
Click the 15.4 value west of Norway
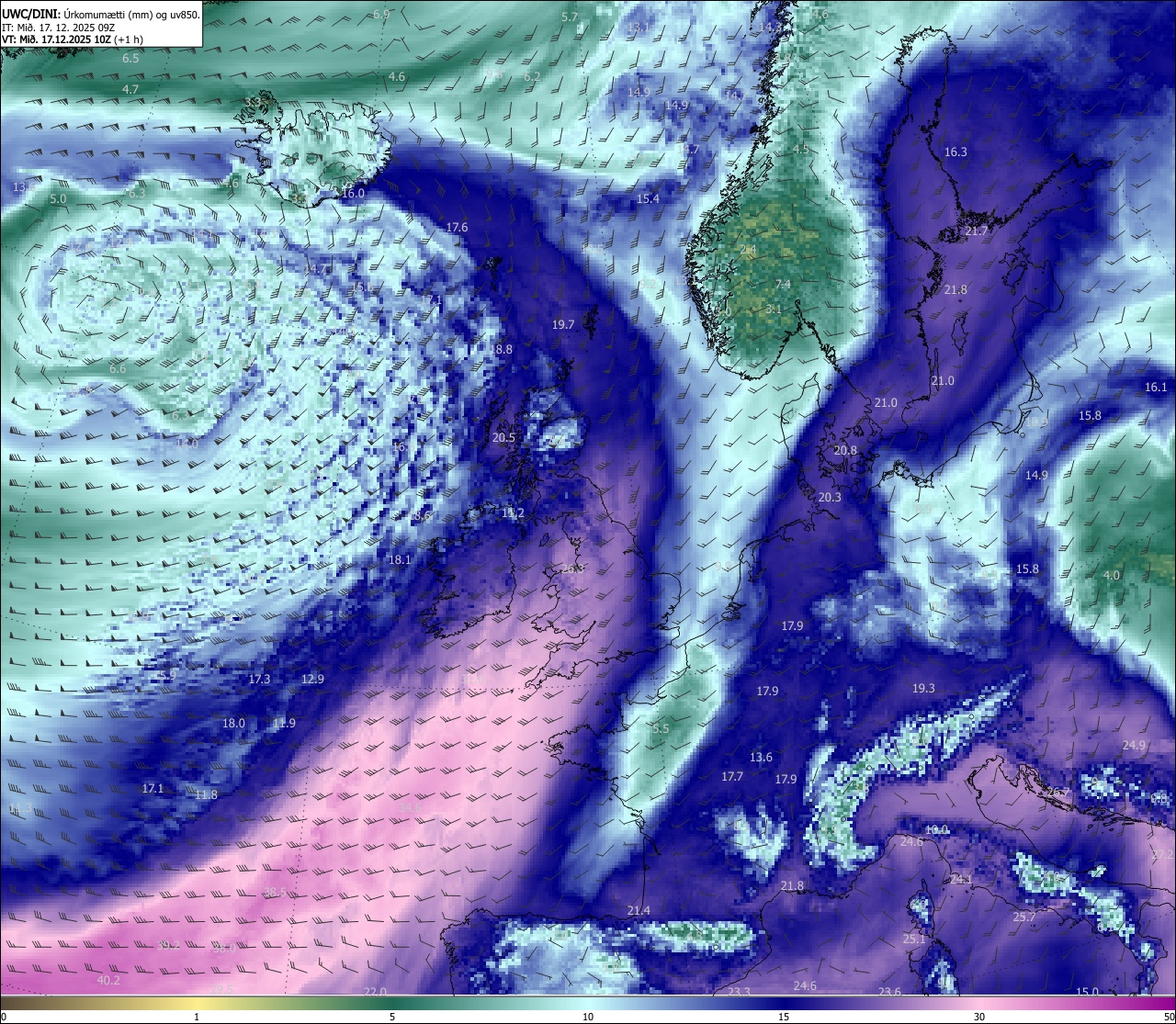pos(648,198)
